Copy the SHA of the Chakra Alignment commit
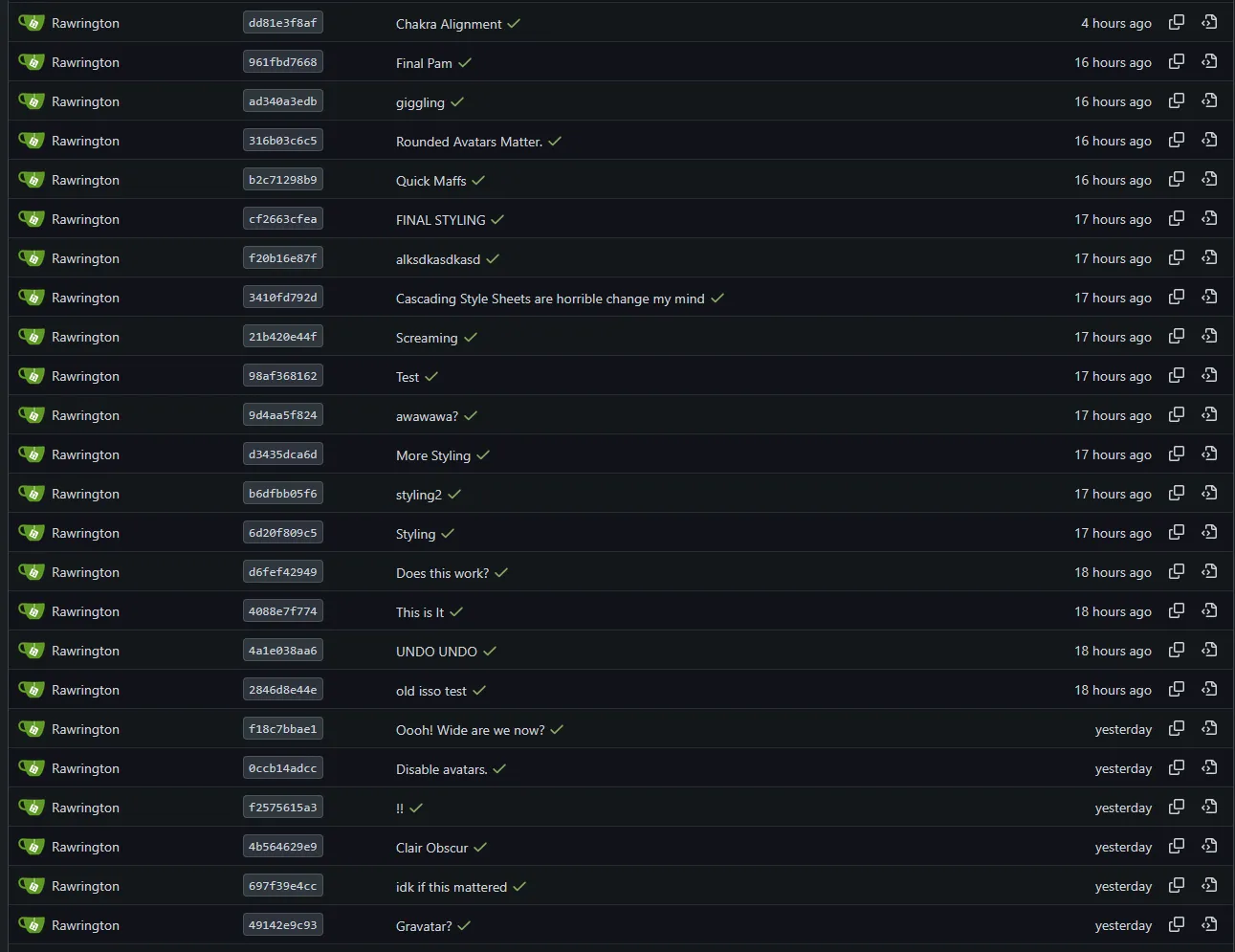This screenshot has width=1235, height=952. tap(1176, 22)
